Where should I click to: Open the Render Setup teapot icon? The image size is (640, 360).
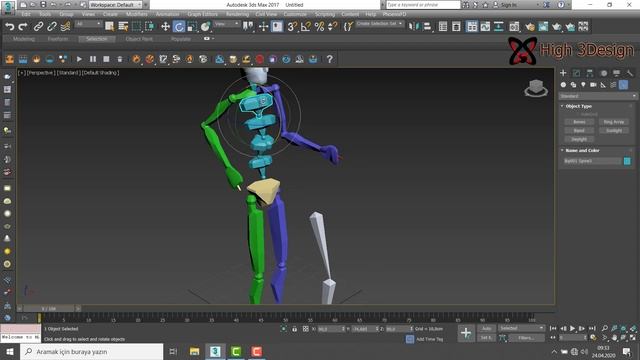click(x=530, y=27)
